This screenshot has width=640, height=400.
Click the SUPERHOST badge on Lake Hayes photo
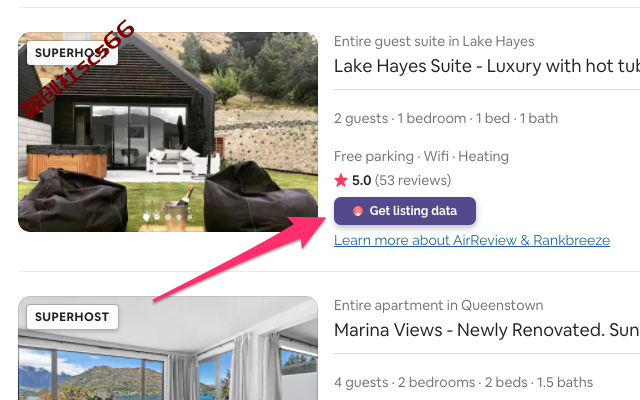point(72,53)
